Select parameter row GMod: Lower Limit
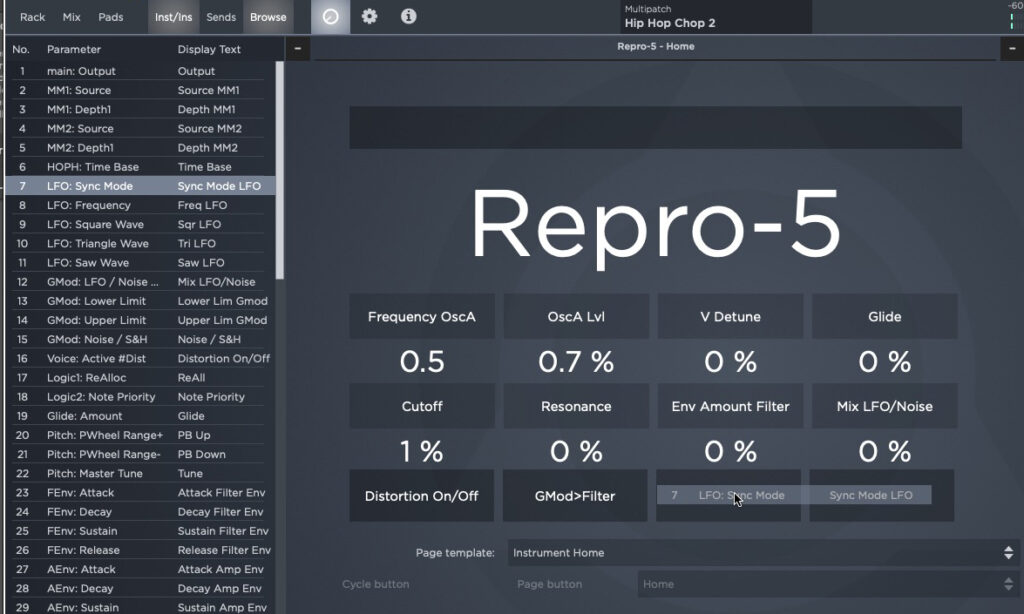Image resolution: width=1024 pixels, height=614 pixels. pos(140,301)
